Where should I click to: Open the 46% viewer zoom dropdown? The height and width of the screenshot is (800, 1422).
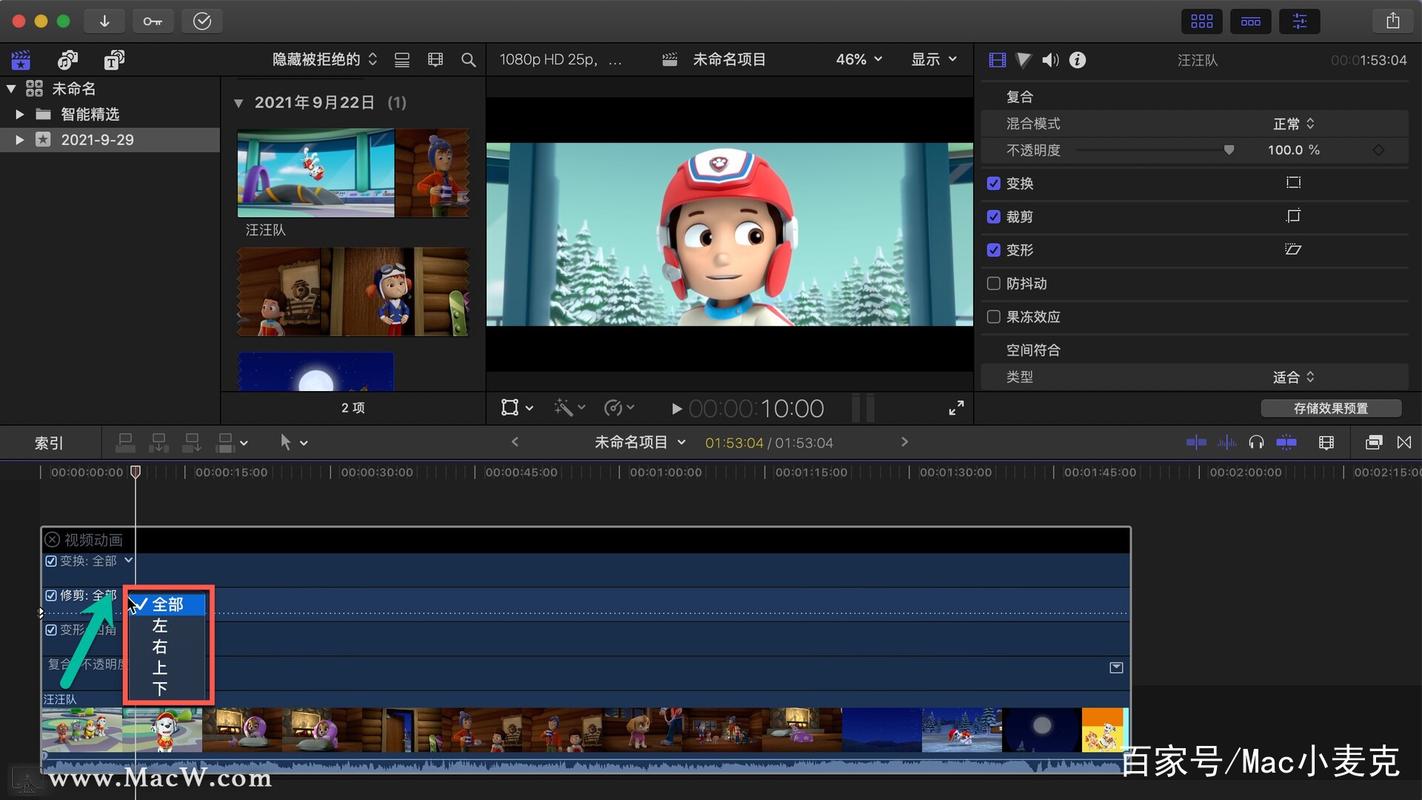859,60
